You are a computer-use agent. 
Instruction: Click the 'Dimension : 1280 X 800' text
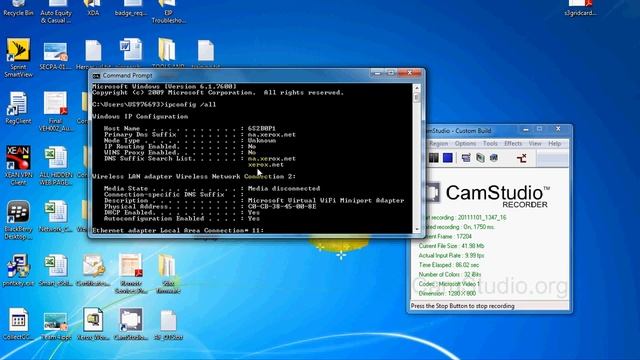pos(447,293)
